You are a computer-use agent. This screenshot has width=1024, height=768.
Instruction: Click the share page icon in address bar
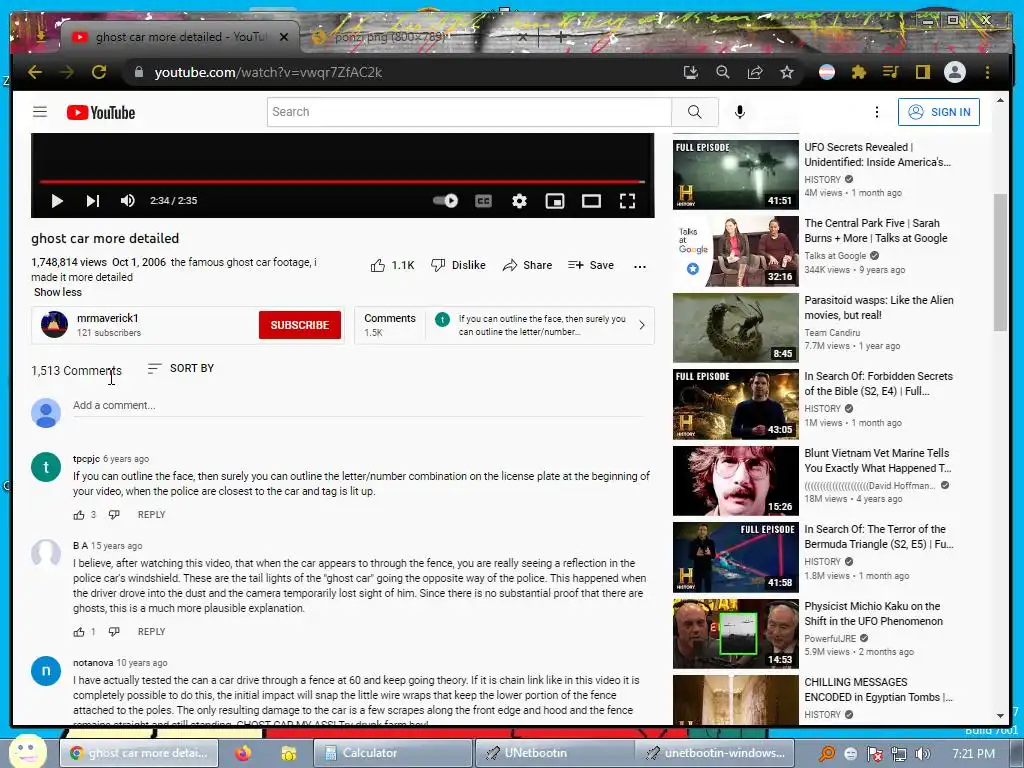(755, 72)
